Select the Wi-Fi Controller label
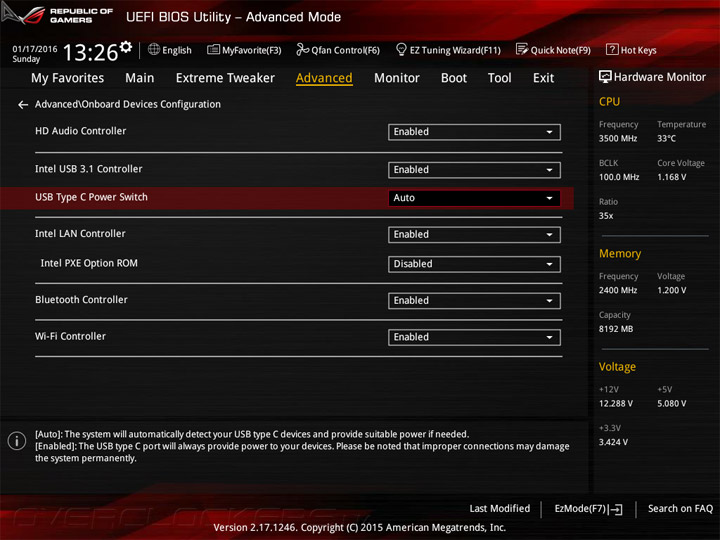The width and height of the screenshot is (720, 540). [x=70, y=336]
